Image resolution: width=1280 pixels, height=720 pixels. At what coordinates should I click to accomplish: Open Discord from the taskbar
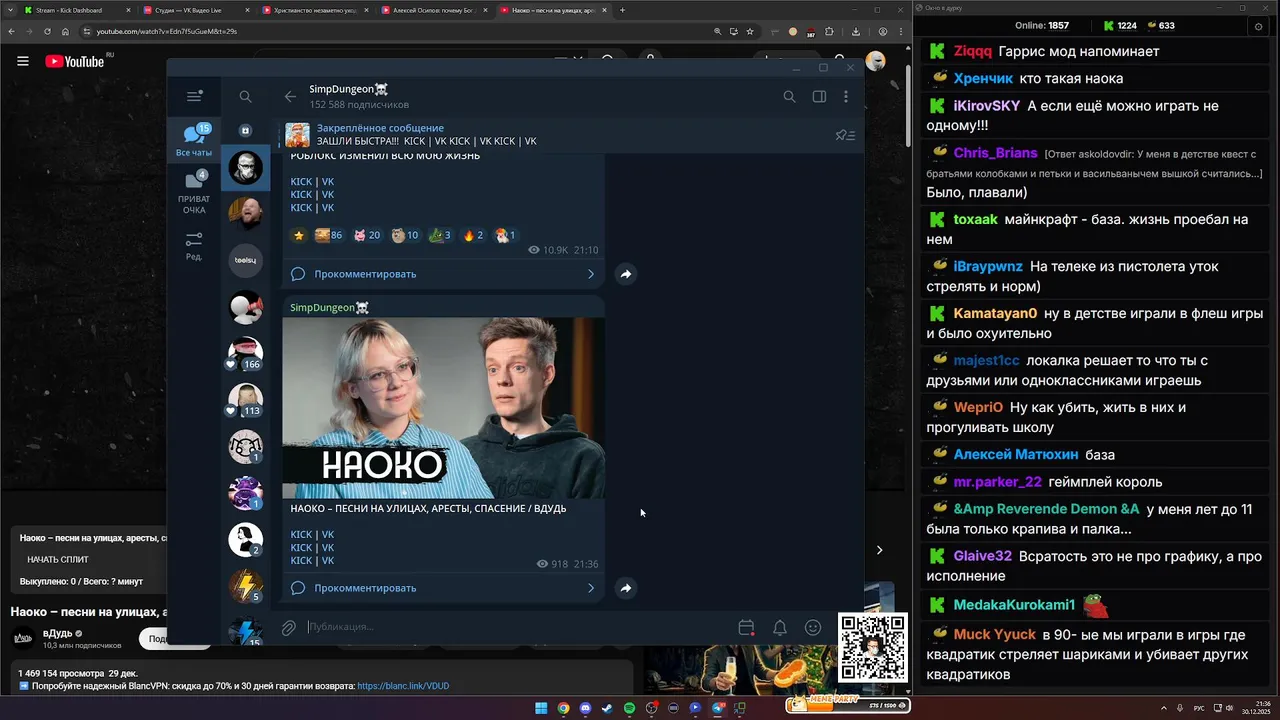point(585,708)
